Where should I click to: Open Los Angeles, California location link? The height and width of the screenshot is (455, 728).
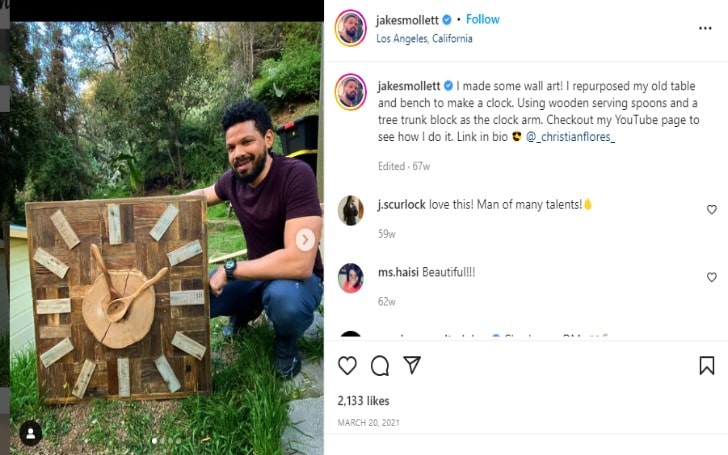(x=424, y=39)
